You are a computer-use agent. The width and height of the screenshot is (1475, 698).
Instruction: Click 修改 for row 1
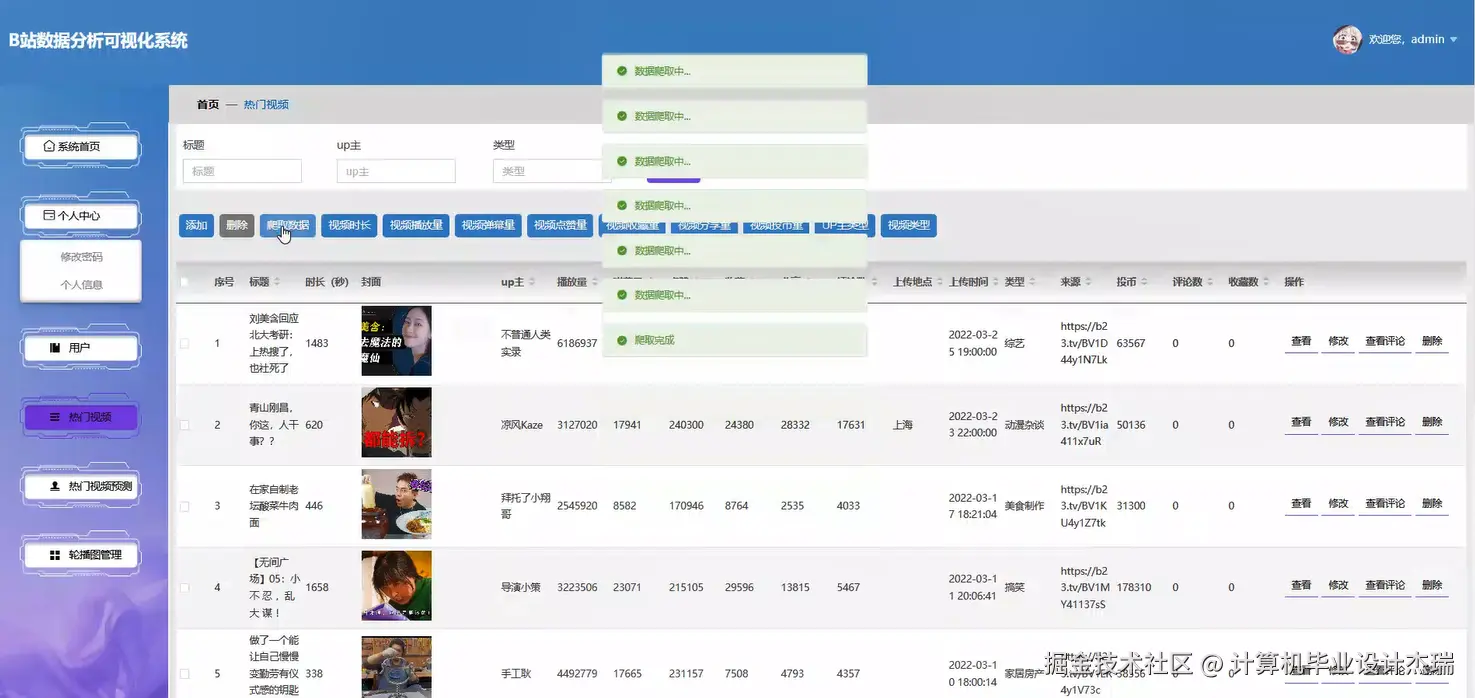[1338, 342]
